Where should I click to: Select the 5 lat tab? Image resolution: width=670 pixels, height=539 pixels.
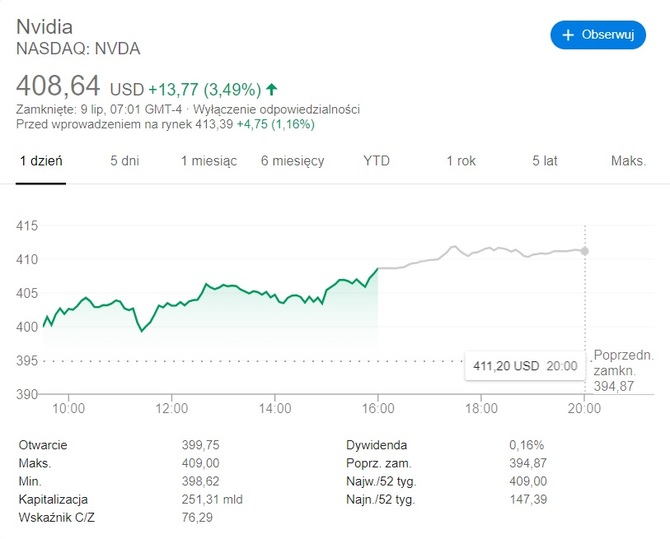(545, 161)
